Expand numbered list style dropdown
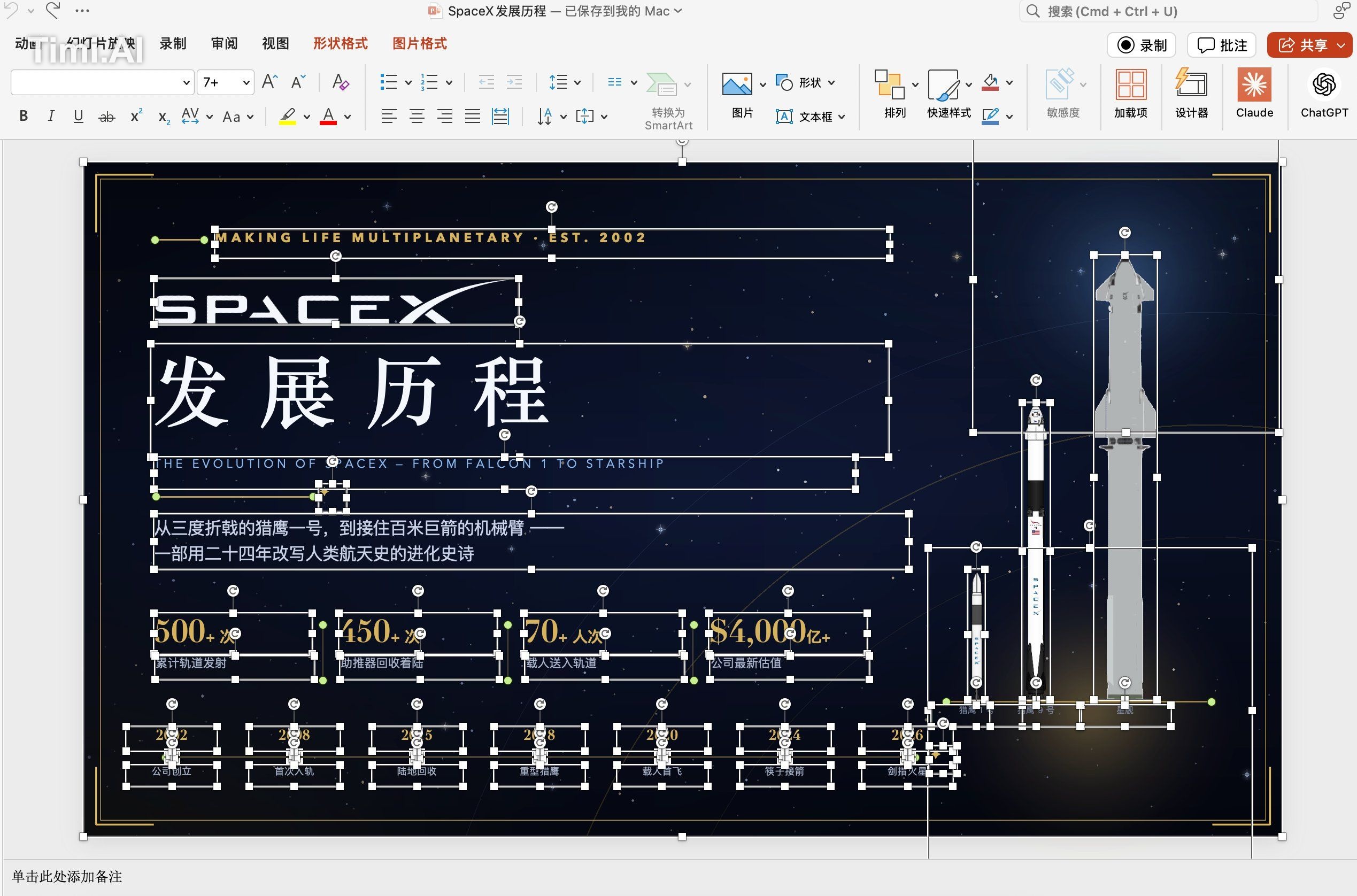 [x=449, y=83]
